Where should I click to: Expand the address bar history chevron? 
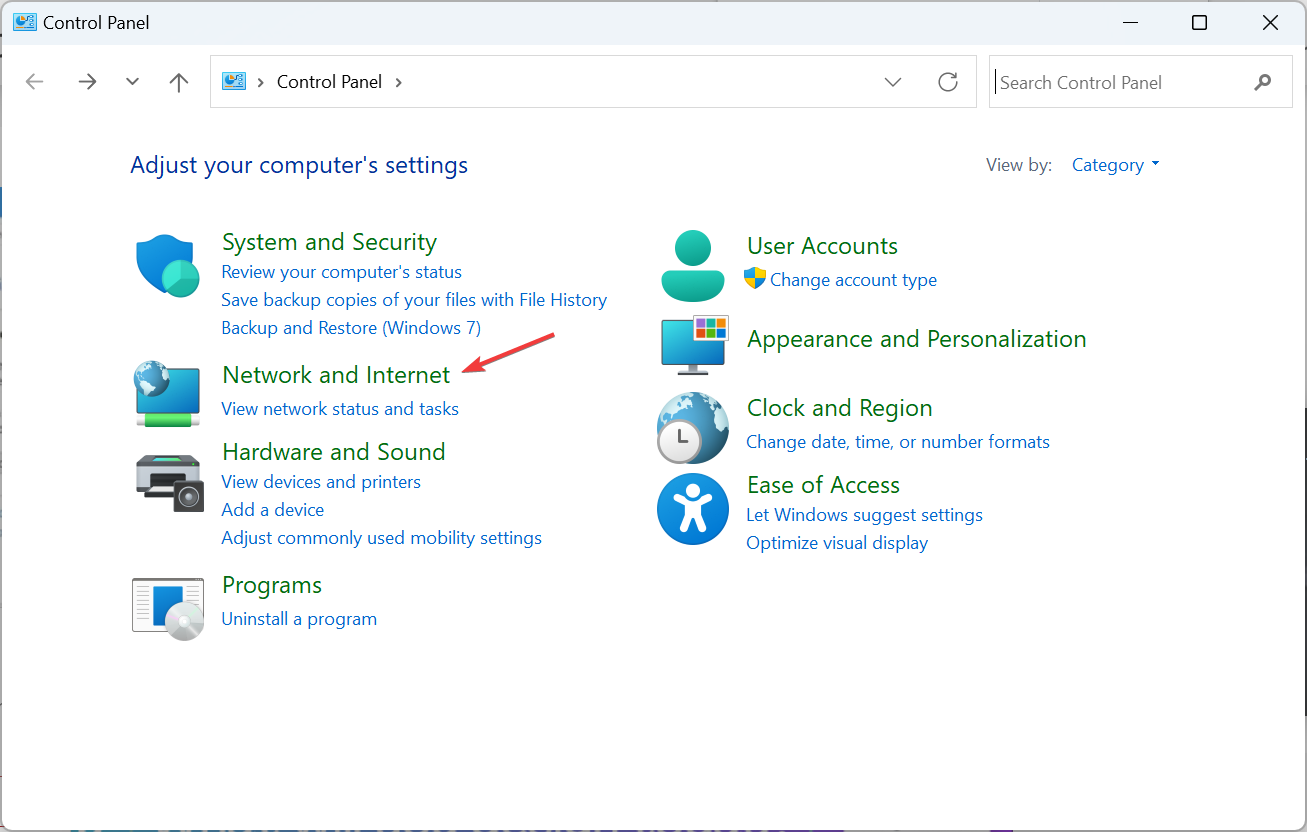[892, 81]
